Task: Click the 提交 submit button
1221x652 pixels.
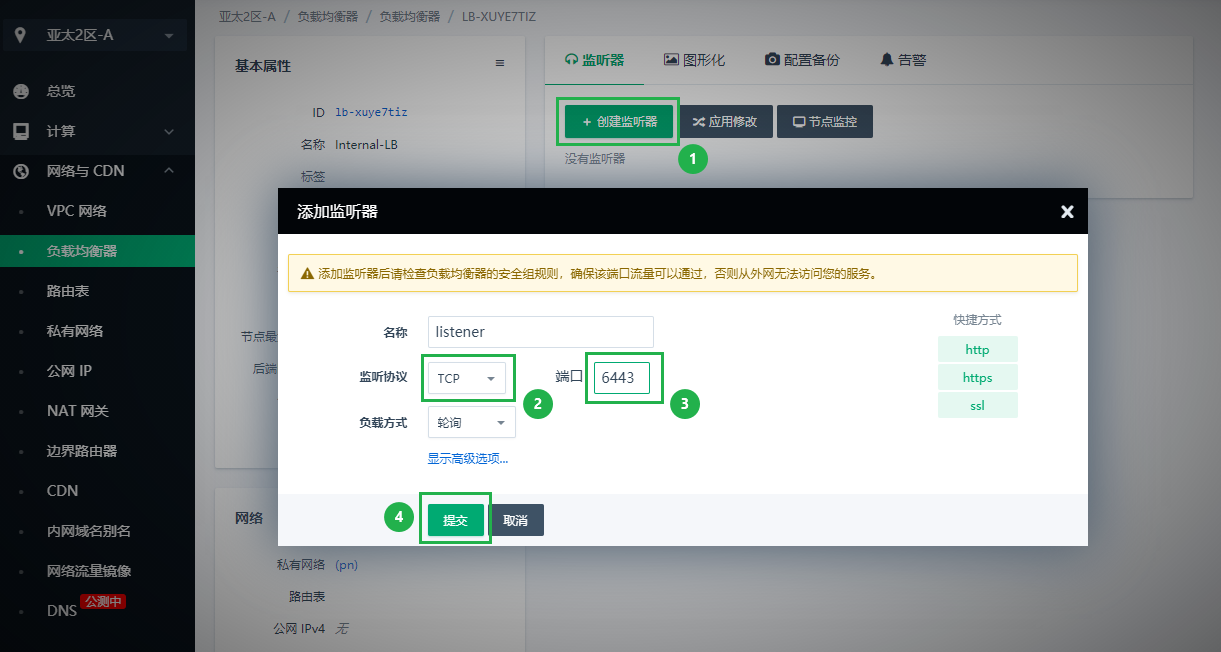Action: (456, 520)
